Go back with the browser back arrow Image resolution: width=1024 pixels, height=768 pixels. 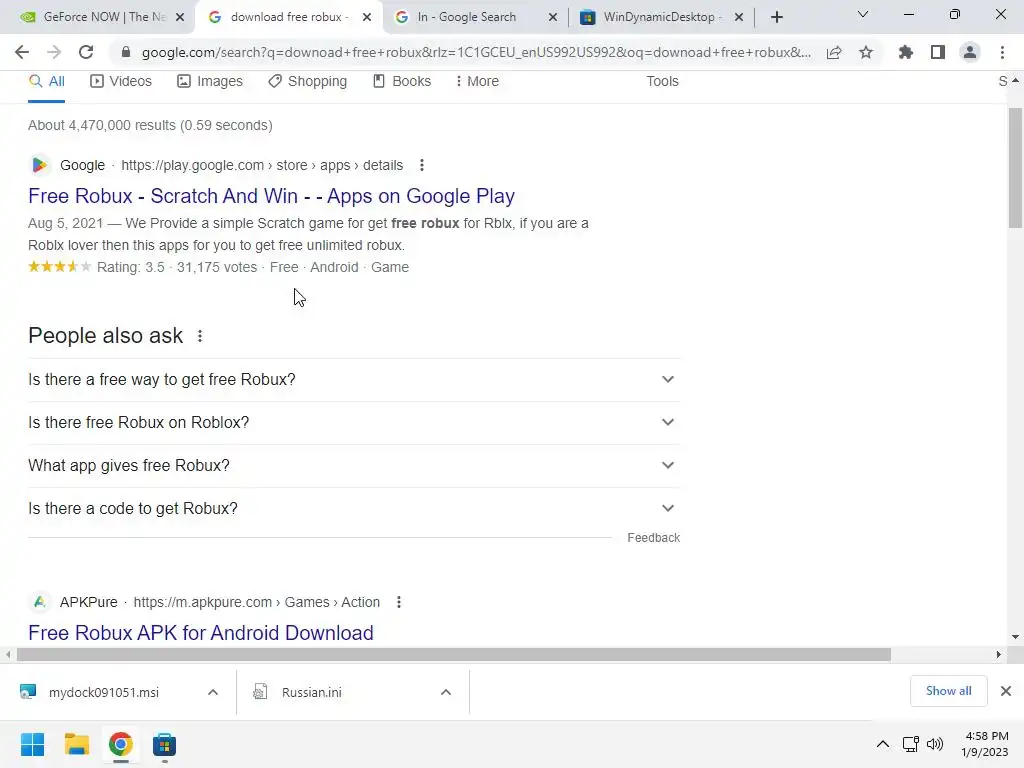[x=22, y=52]
